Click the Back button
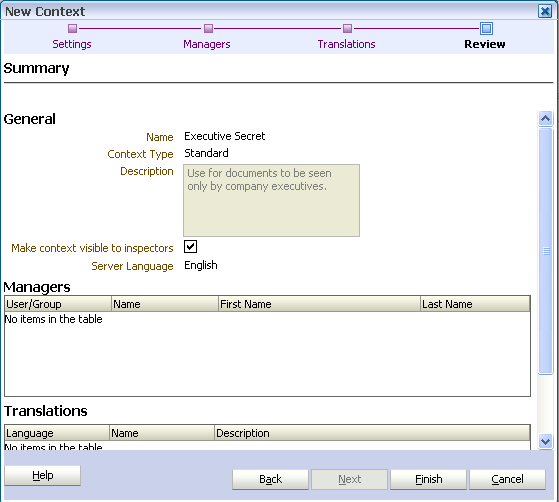This screenshot has height=502, width=559. (270, 479)
